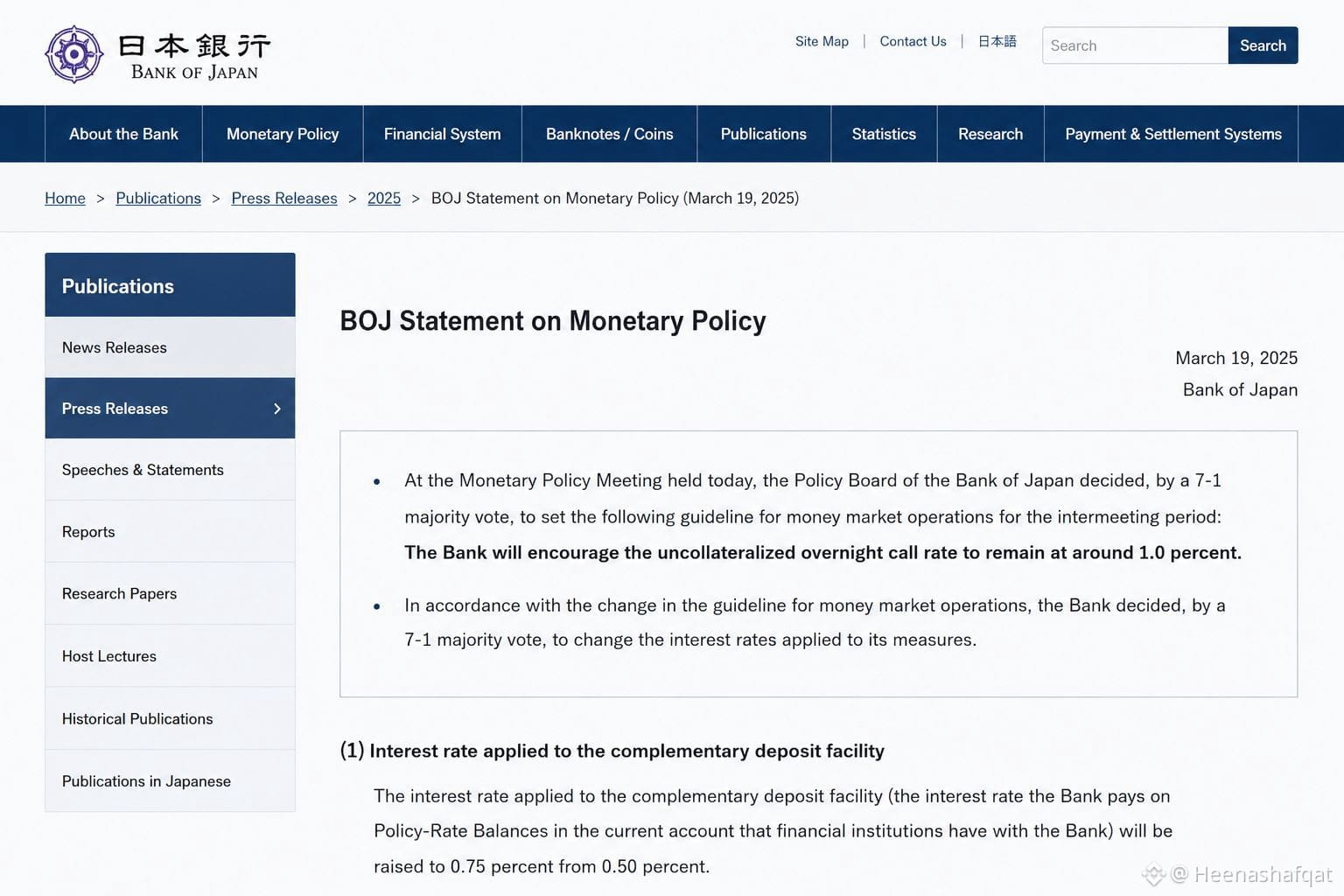This screenshot has width=1344, height=896.
Task: Open the Financial System menu
Action: [x=442, y=134]
